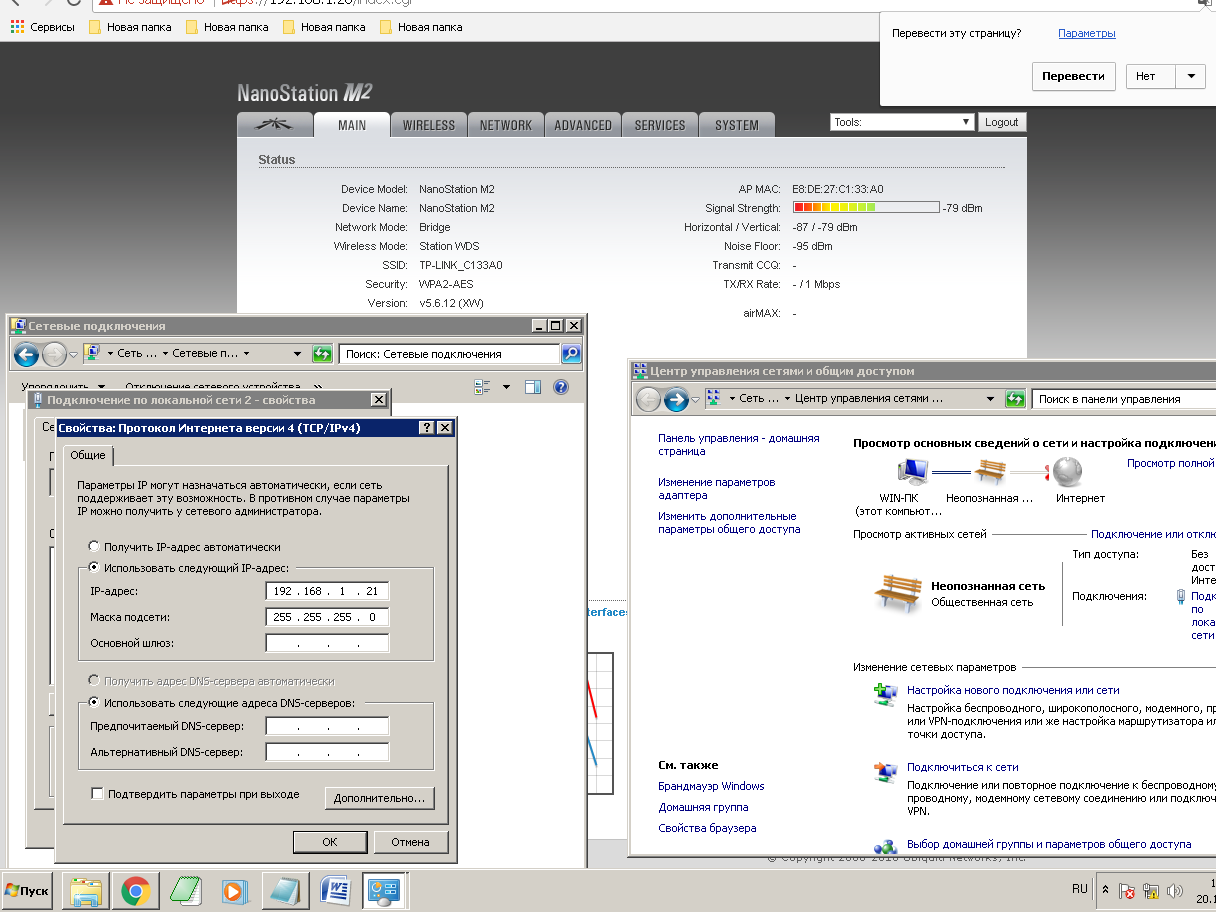
Task: Click WIN-ПК computer icon in network map
Action: pos(913,471)
